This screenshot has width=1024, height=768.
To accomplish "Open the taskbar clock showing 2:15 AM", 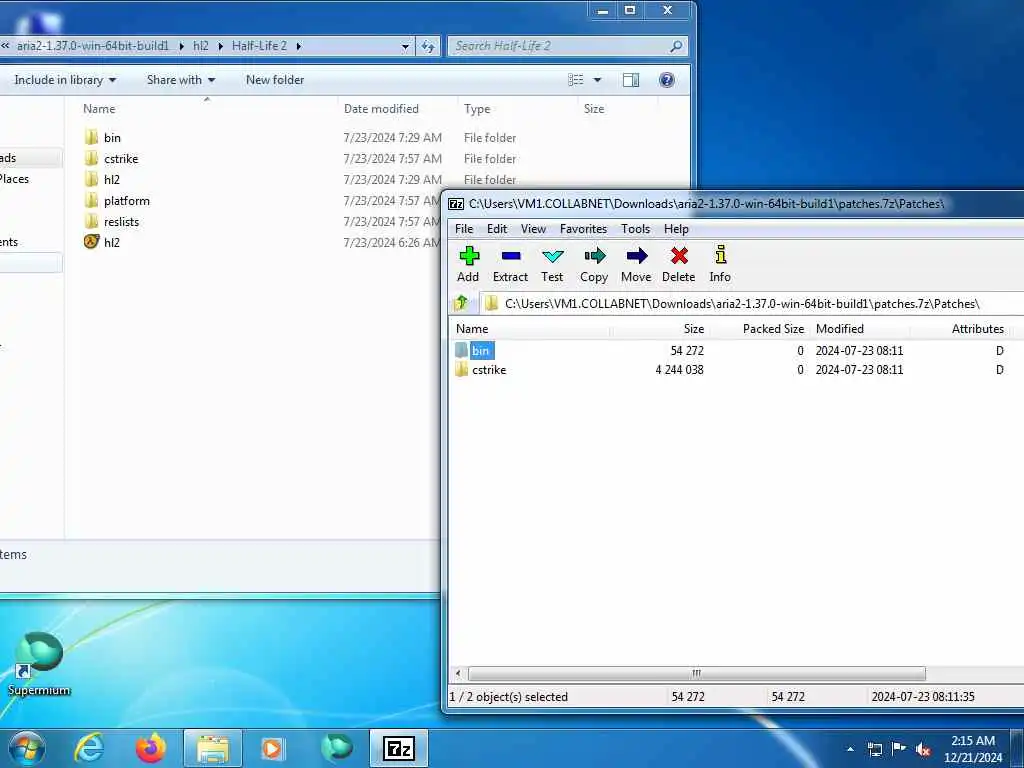I will pos(972,749).
